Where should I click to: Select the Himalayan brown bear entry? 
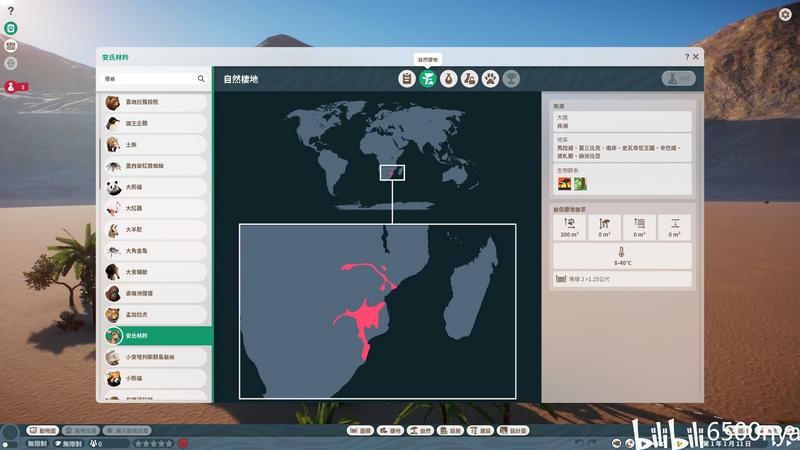tap(156, 102)
